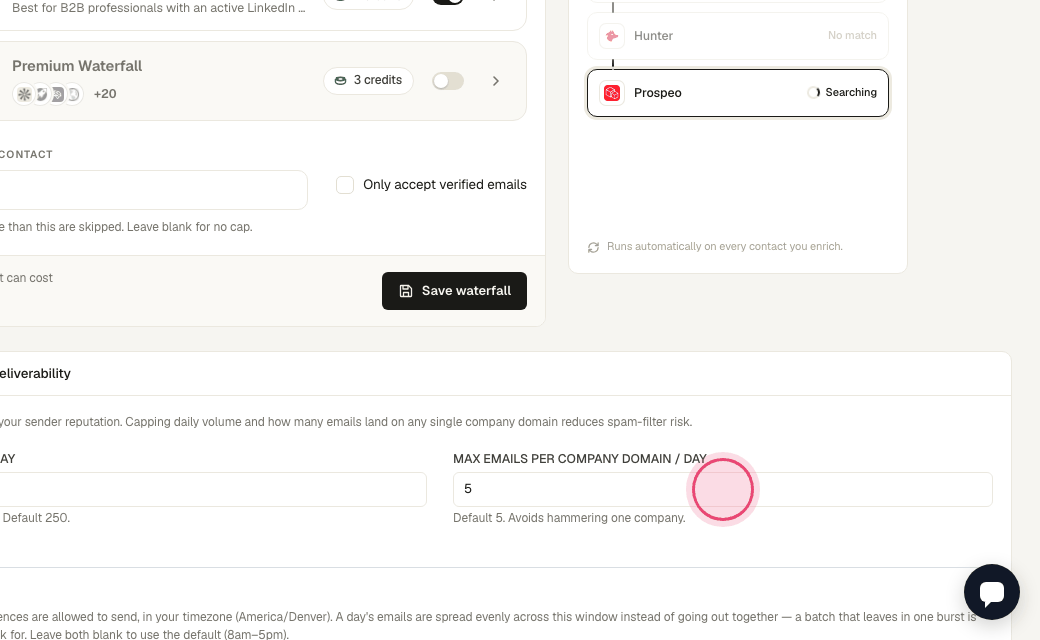This screenshot has height=640, width=1040.
Task: Click the Premium Waterfall provider icons stack
Action: pyautogui.click(x=48, y=94)
